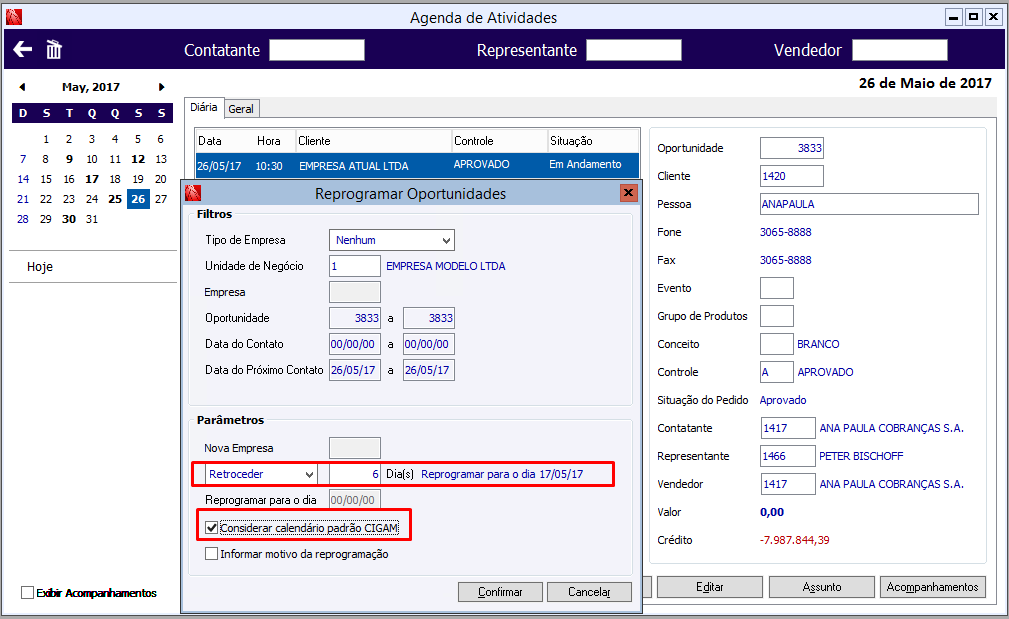Click the Evento field
This screenshot has width=1009, height=619.
(777, 288)
